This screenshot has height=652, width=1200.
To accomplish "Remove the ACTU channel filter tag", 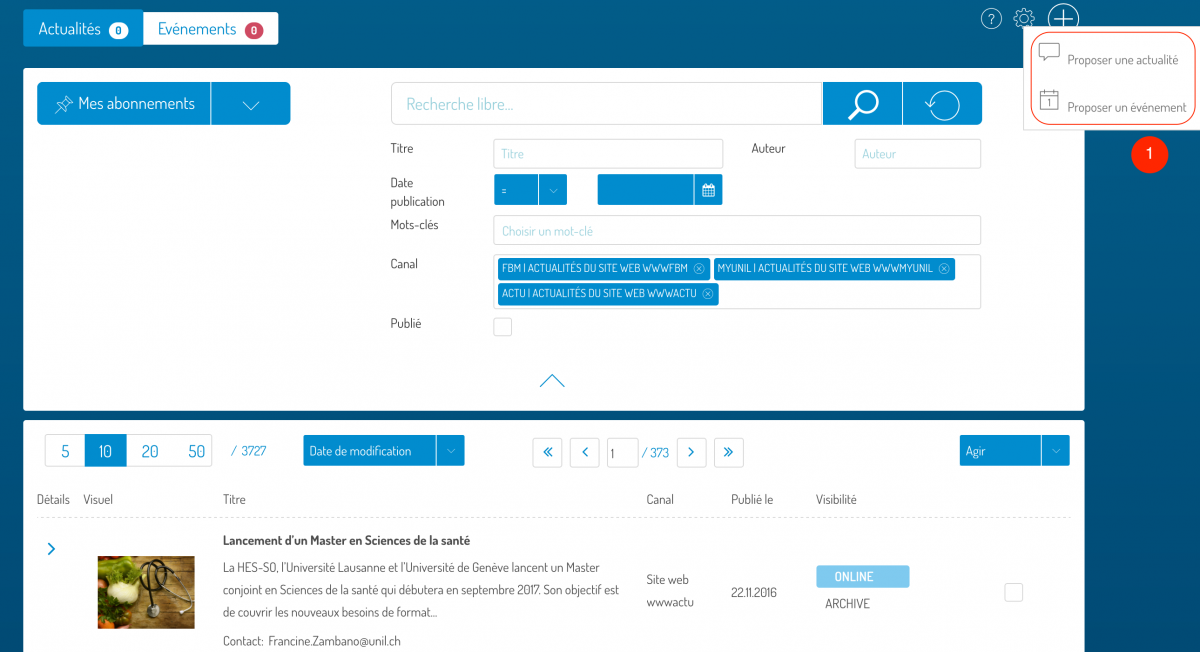I will coord(708,294).
